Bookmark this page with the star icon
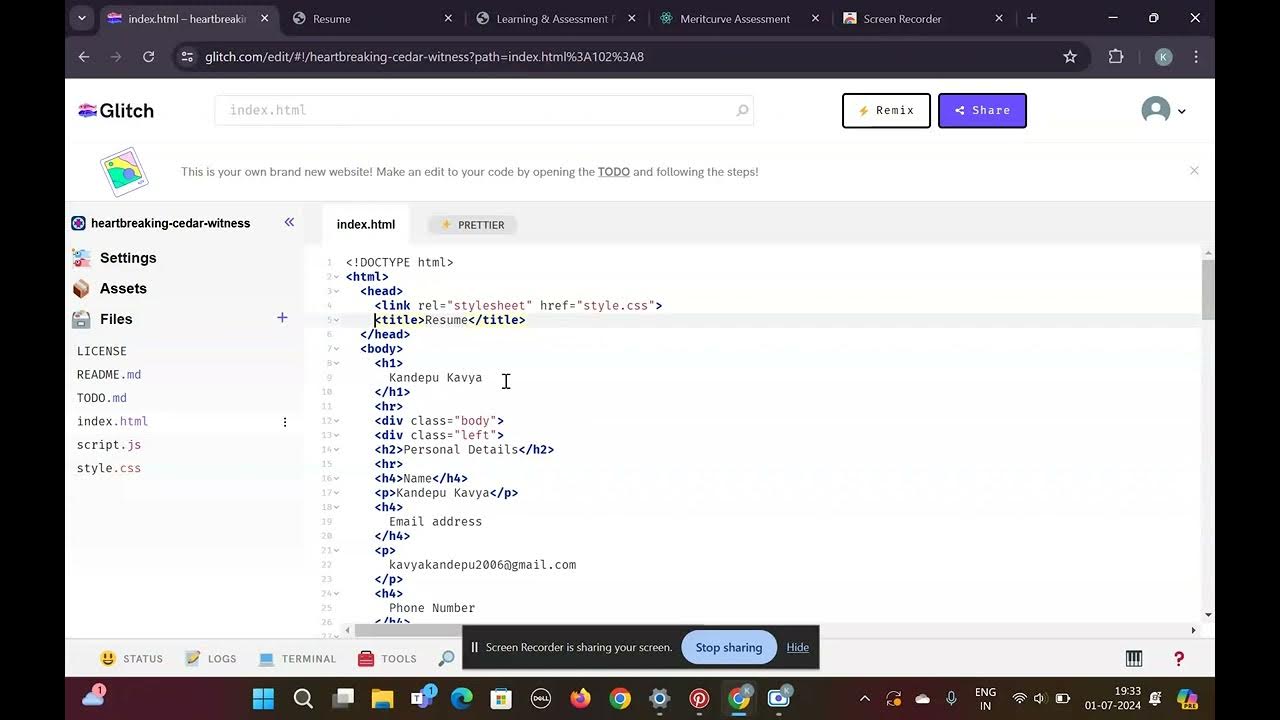The width and height of the screenshot is (1280, 720). click(x=1070, y=57)
